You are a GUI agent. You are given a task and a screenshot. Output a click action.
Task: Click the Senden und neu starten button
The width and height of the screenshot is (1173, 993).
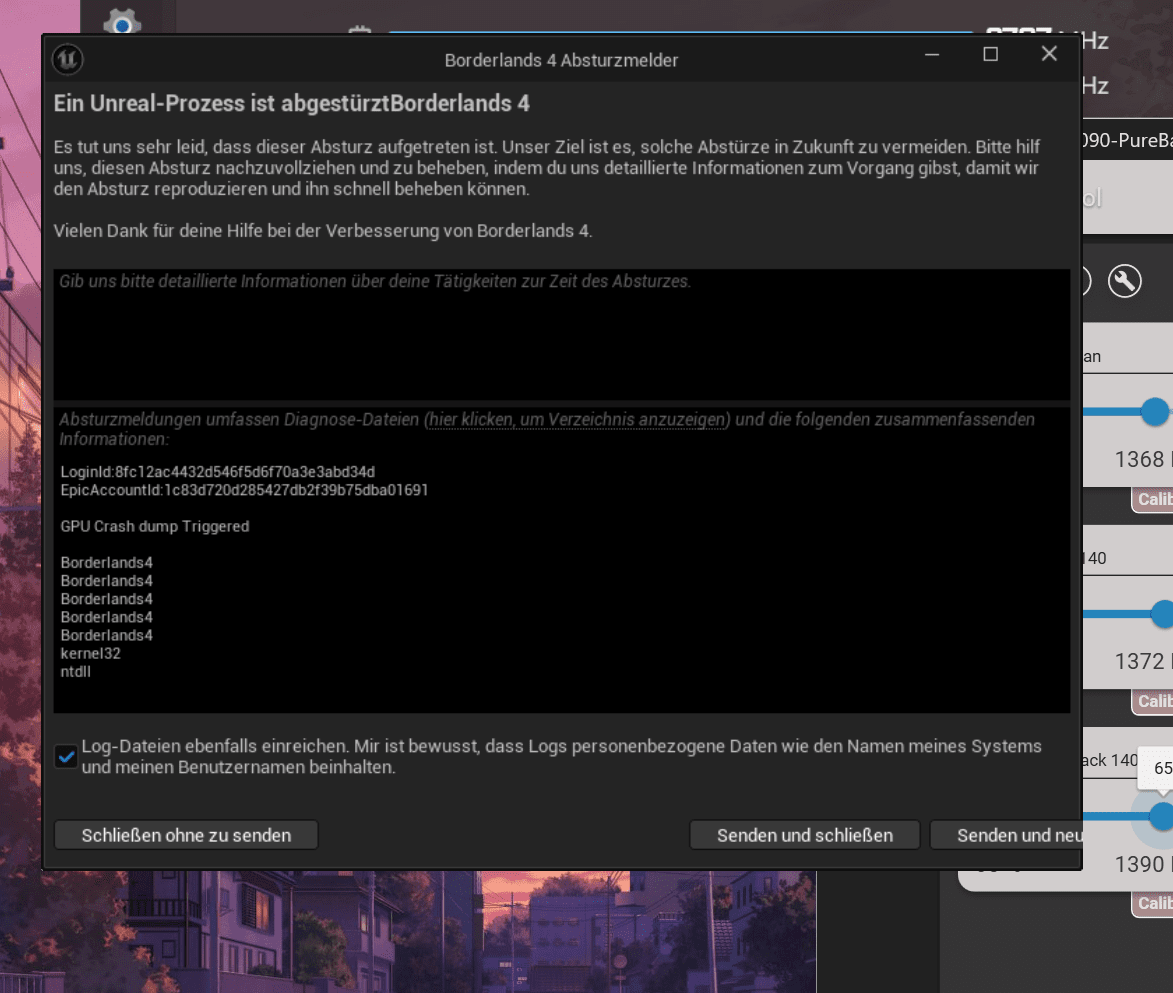1006,835
